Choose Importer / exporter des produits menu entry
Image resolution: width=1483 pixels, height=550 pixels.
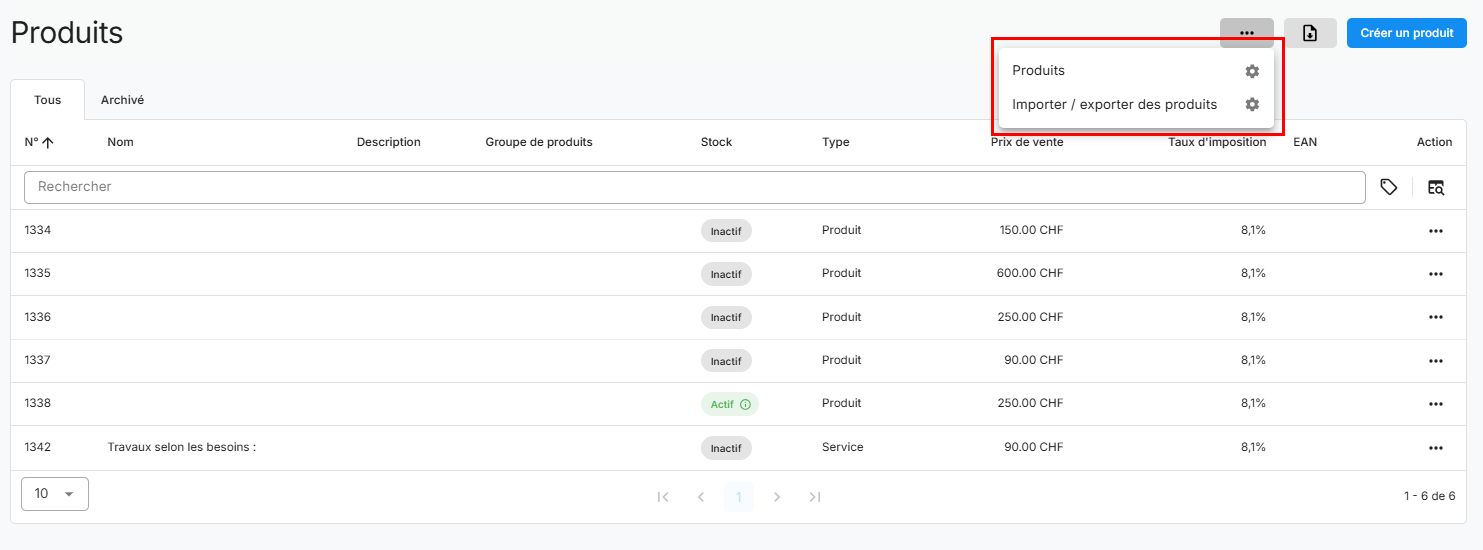click(1114, 105)
